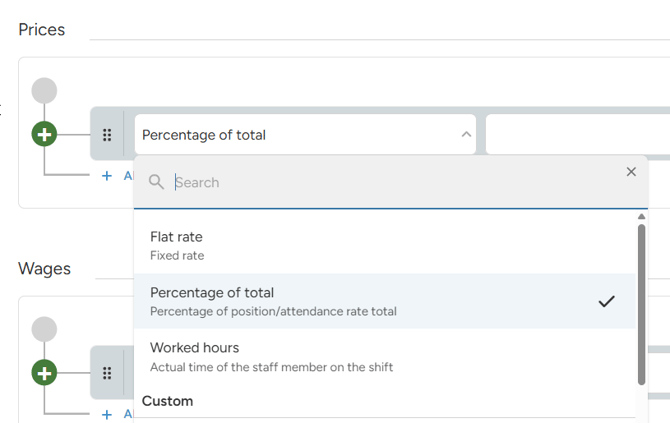Image resolution: width=670 pixels, height=423 pixels.
Task: Select the Flat rate option
Action: pos(385,246)
